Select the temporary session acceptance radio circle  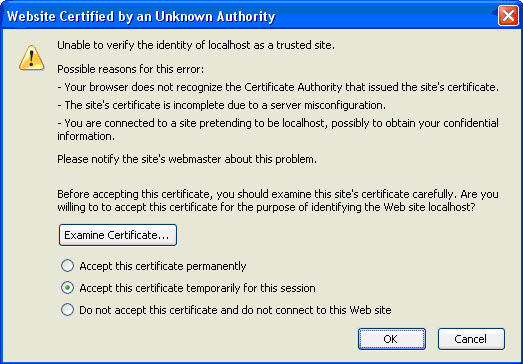point(67,288)
